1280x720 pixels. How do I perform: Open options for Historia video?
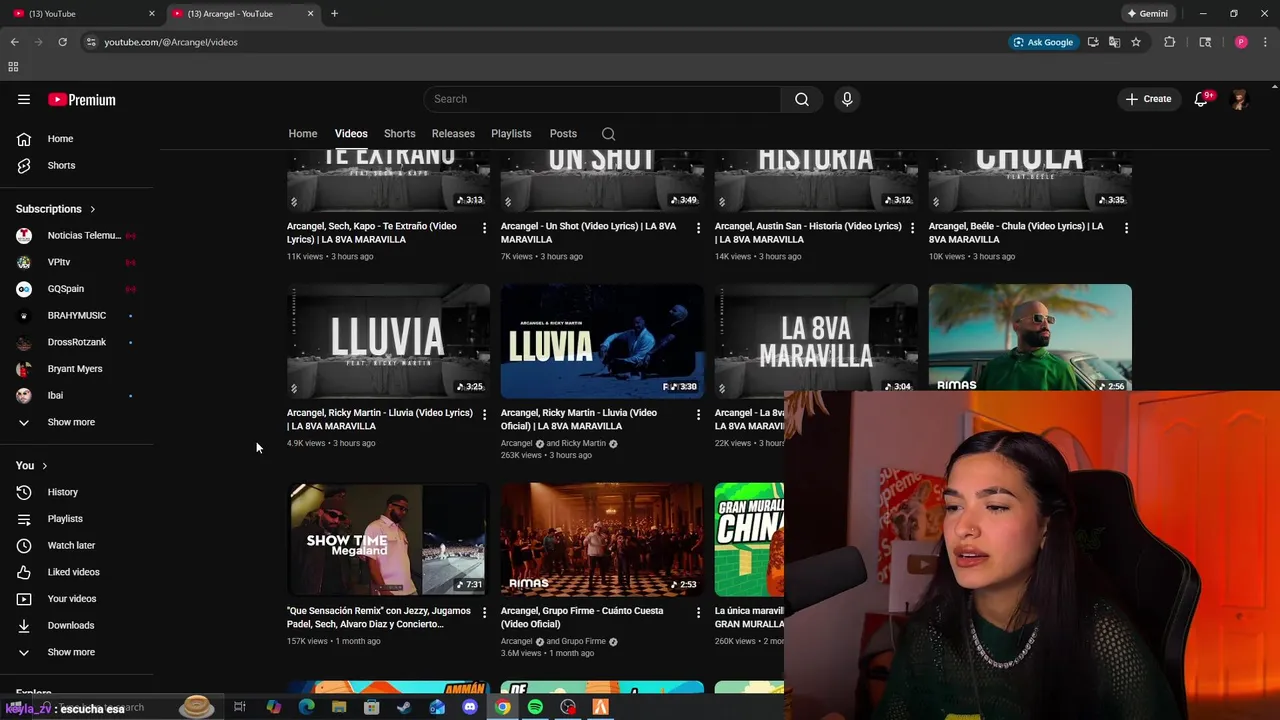912,228
